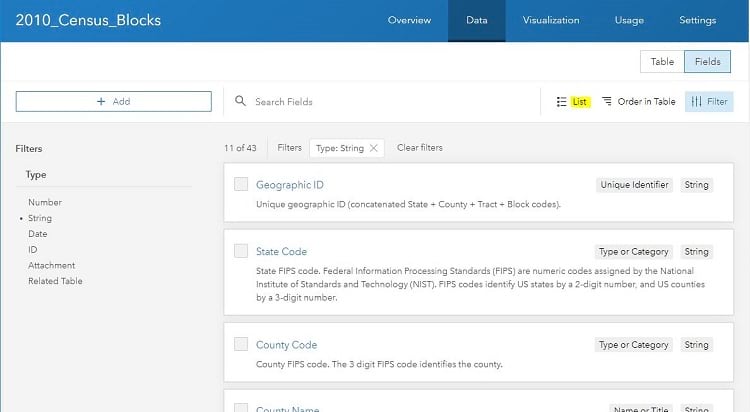750x412 pixels.
Task: Open the Geographic ID field link
Action: coord(289,185)
